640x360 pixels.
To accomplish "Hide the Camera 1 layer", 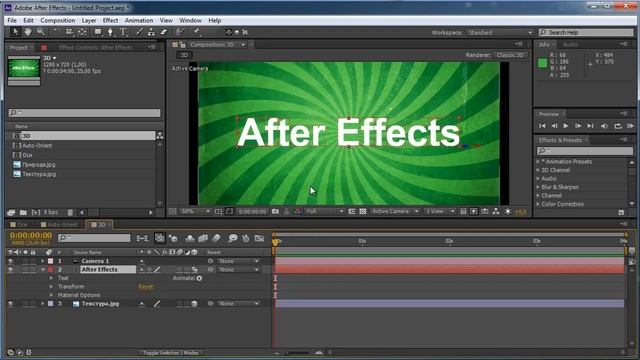I will (11, 261).
